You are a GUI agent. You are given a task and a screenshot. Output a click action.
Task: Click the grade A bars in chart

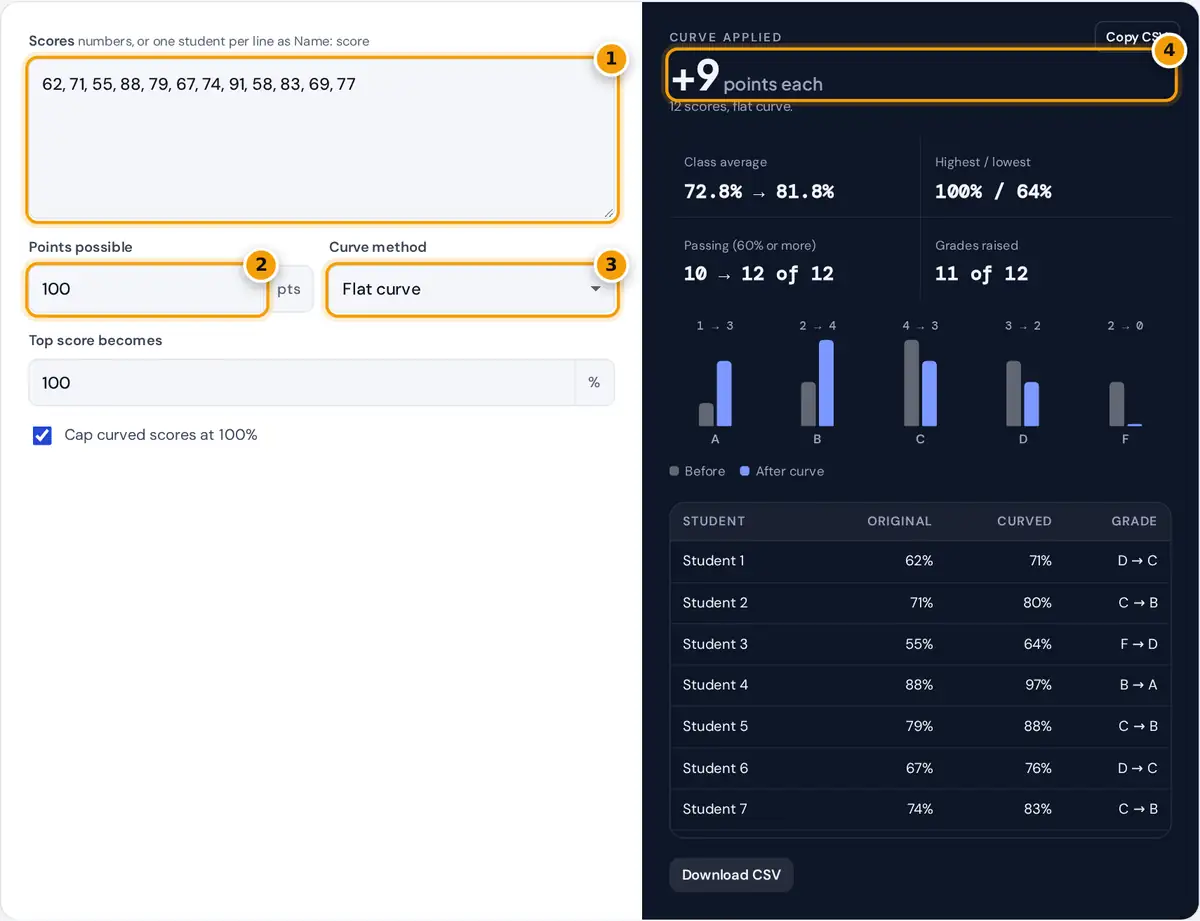715,393
